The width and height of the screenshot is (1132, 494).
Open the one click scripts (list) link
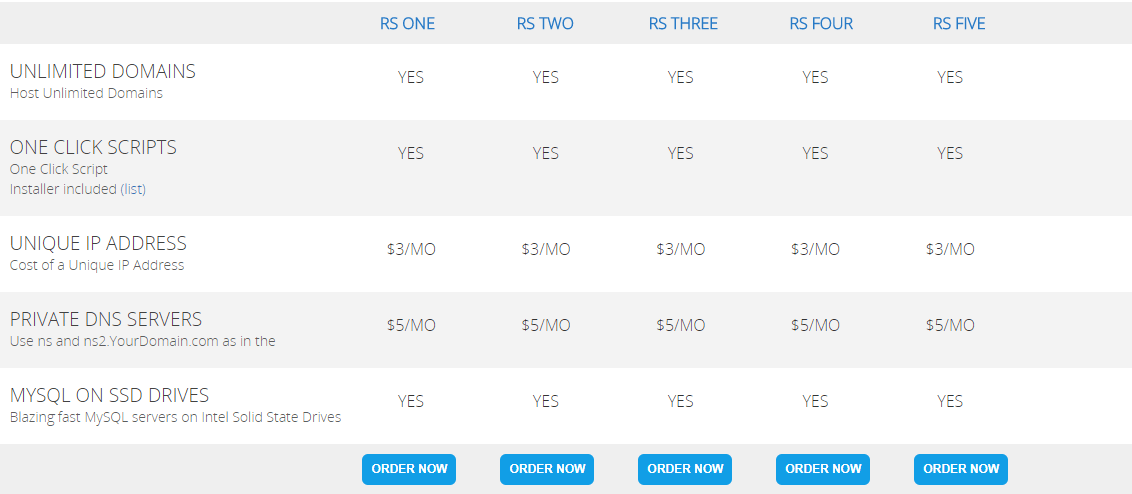[x=133, y=189]
